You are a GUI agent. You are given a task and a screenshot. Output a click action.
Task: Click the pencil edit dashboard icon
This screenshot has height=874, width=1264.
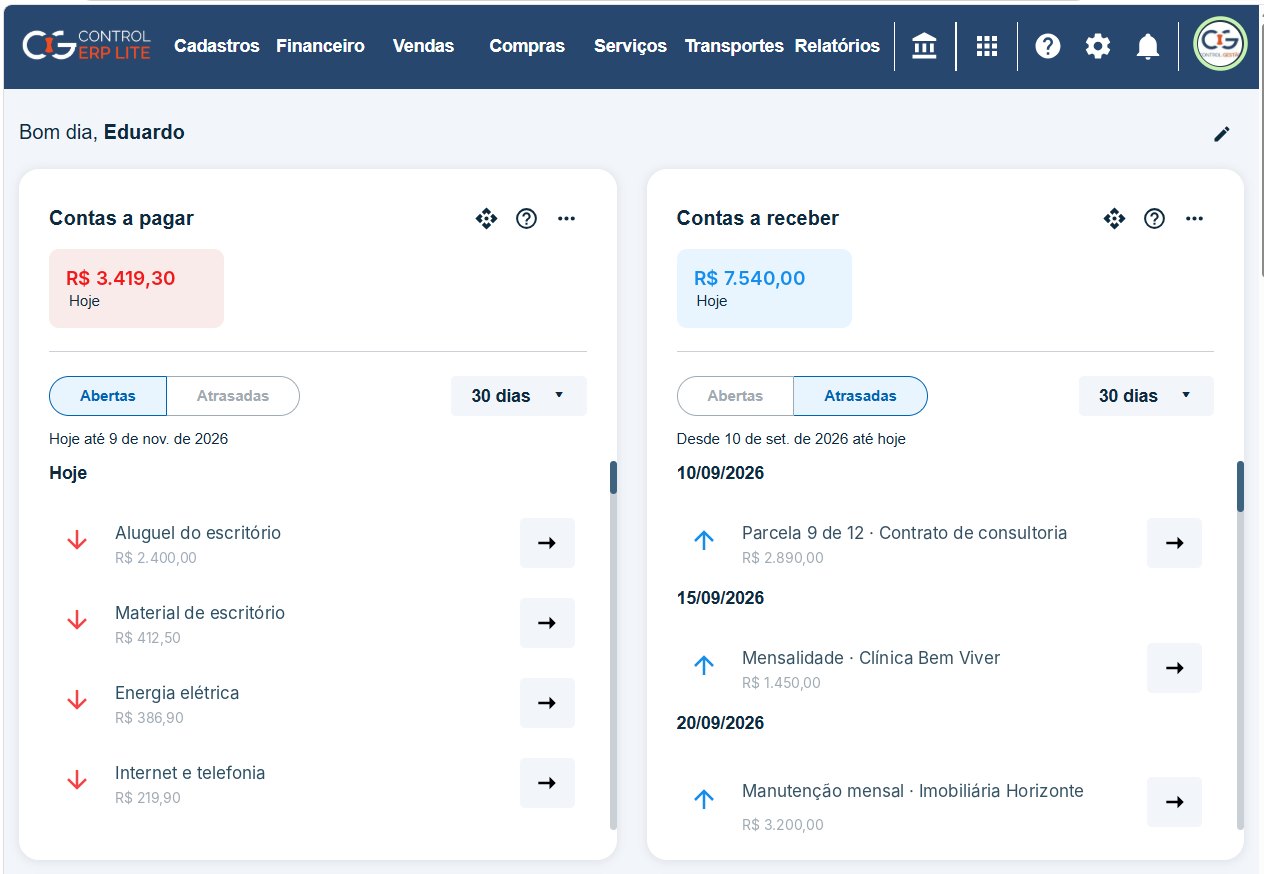point(1221,134)
